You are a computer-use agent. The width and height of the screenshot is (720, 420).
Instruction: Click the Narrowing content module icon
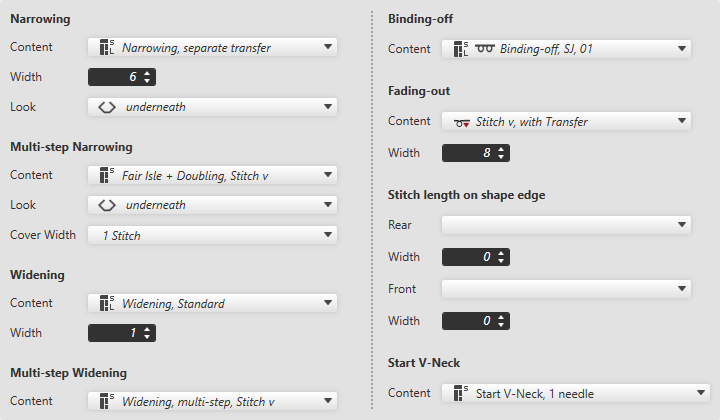pyautogui.click(x=107, y=47)
